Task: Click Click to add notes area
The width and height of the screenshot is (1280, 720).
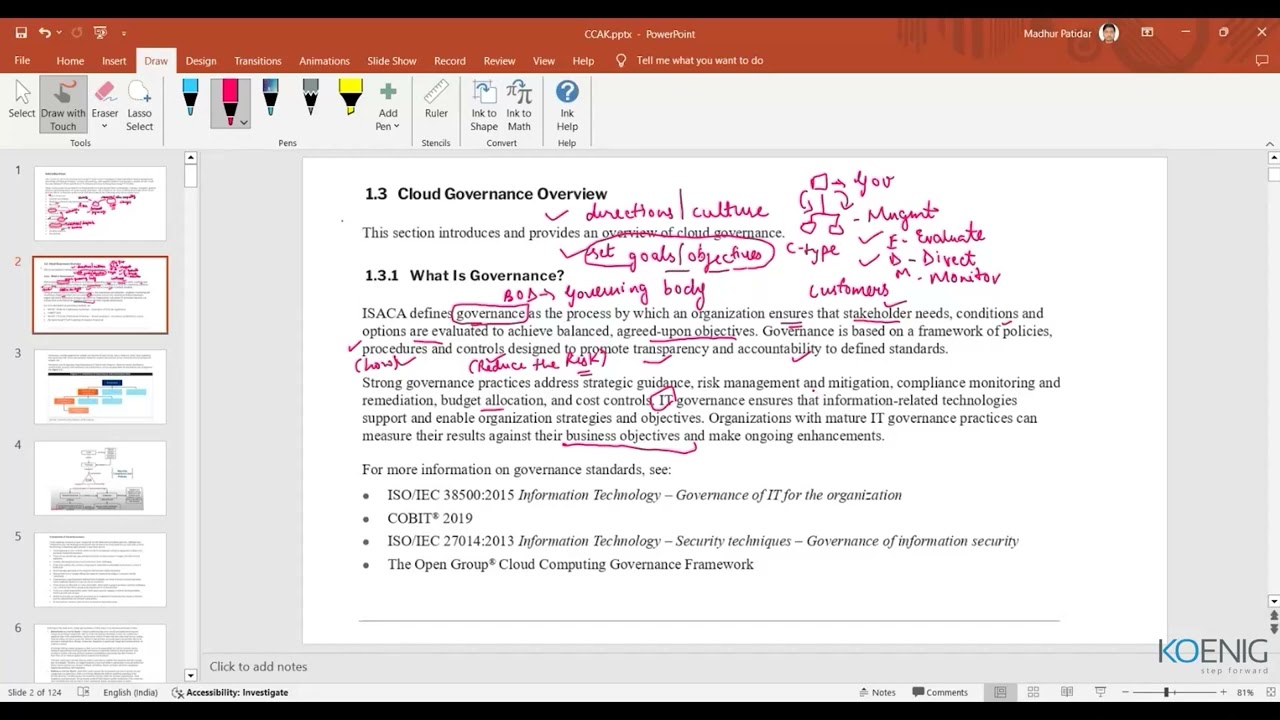Action: pos(258,667)
